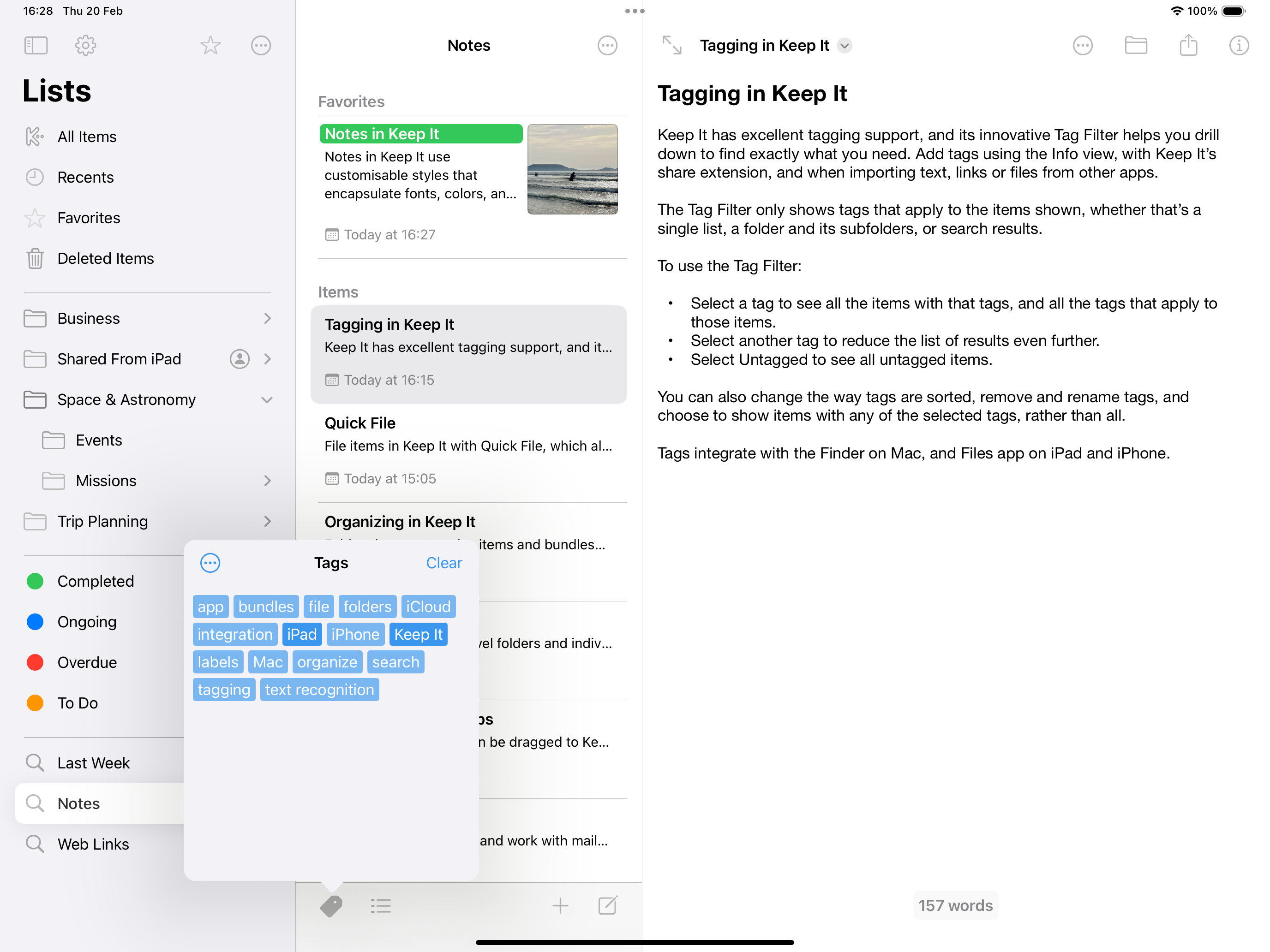The image size is (1270, 952).
Task: Open more options for Notes list
Action: point(607,45)
